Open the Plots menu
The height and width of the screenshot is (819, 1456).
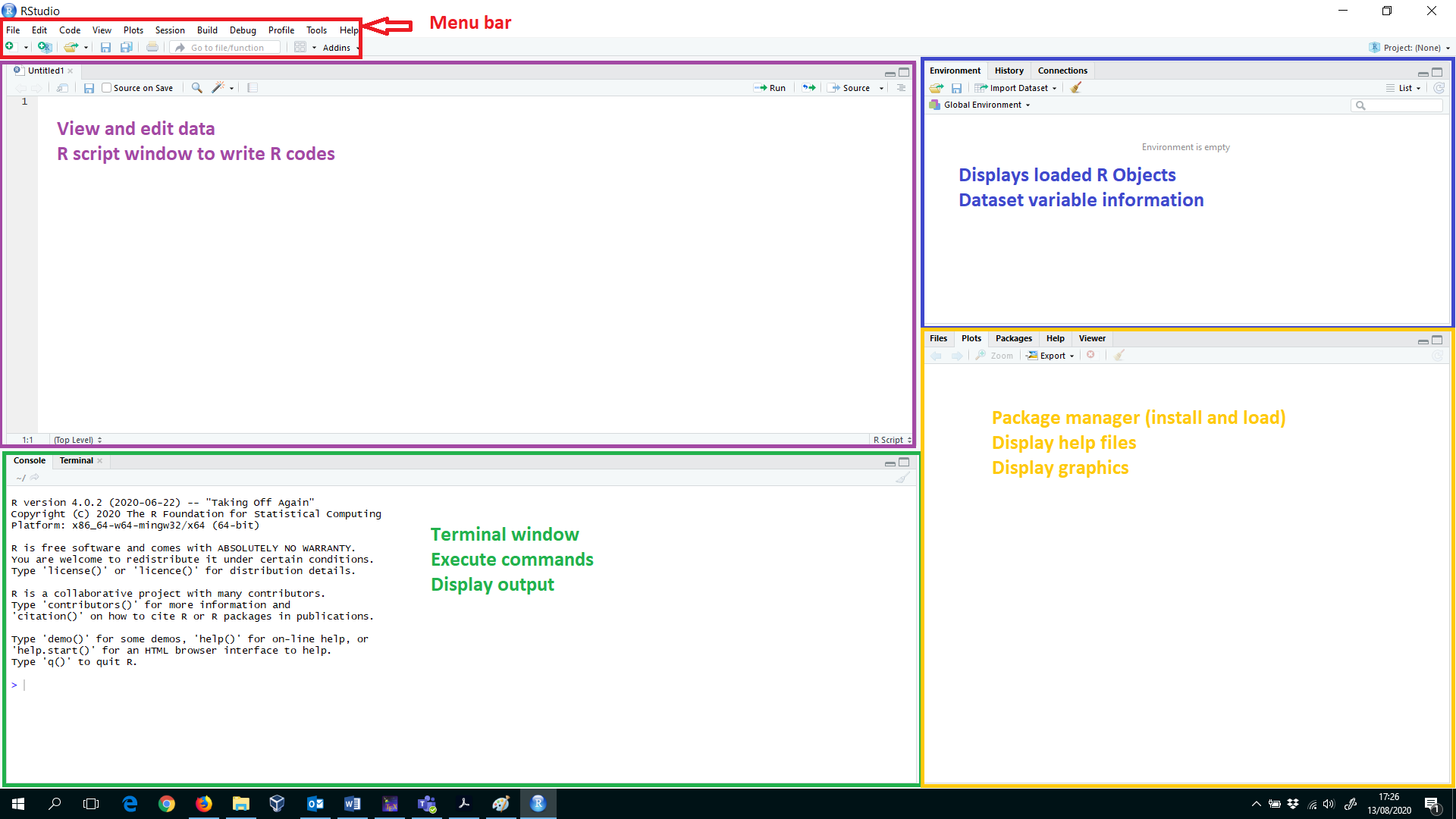[133, 30]
